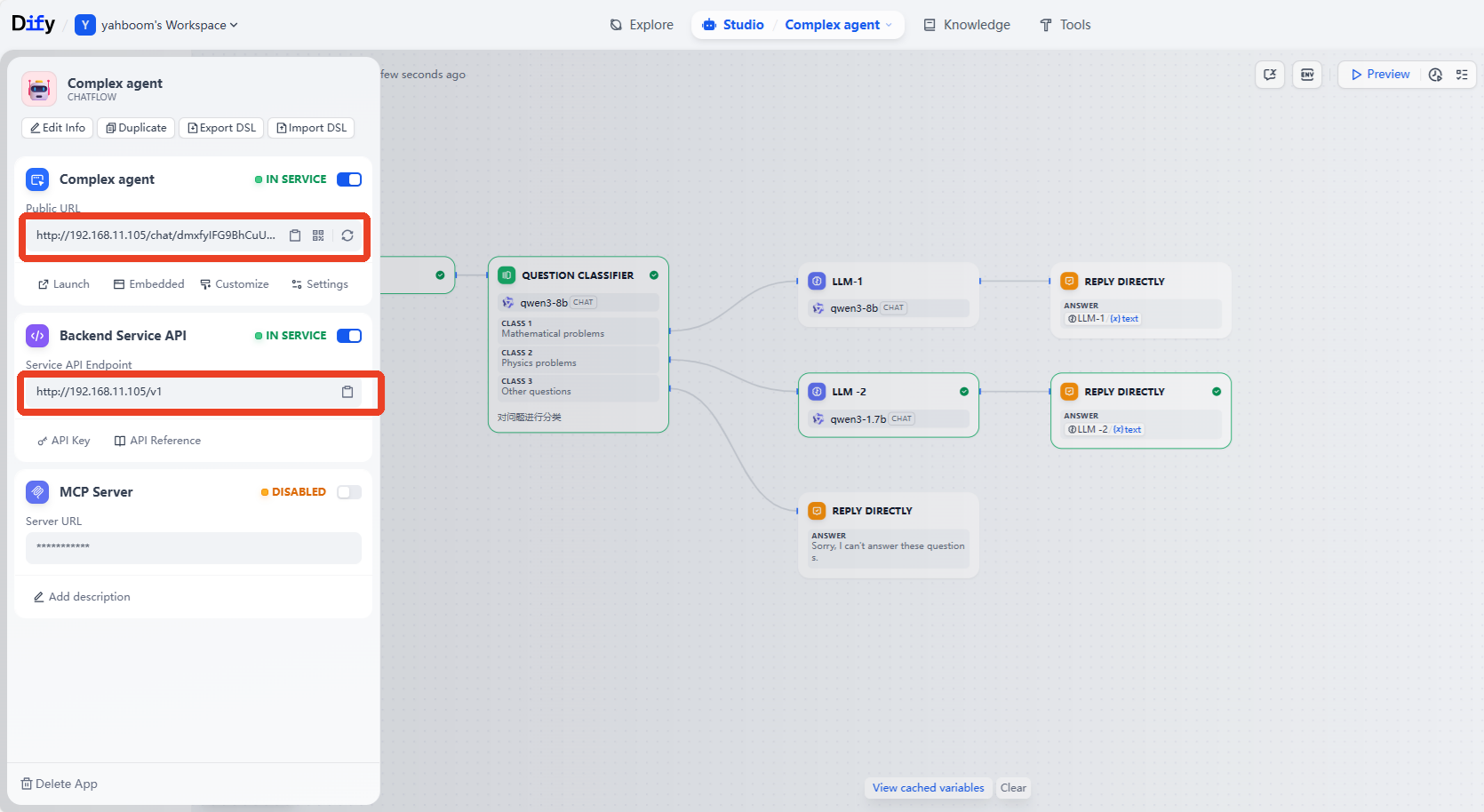Screen dimensions: 1484x812
Task: Enable the MCP Server switch
Action: tap(349, 492)
